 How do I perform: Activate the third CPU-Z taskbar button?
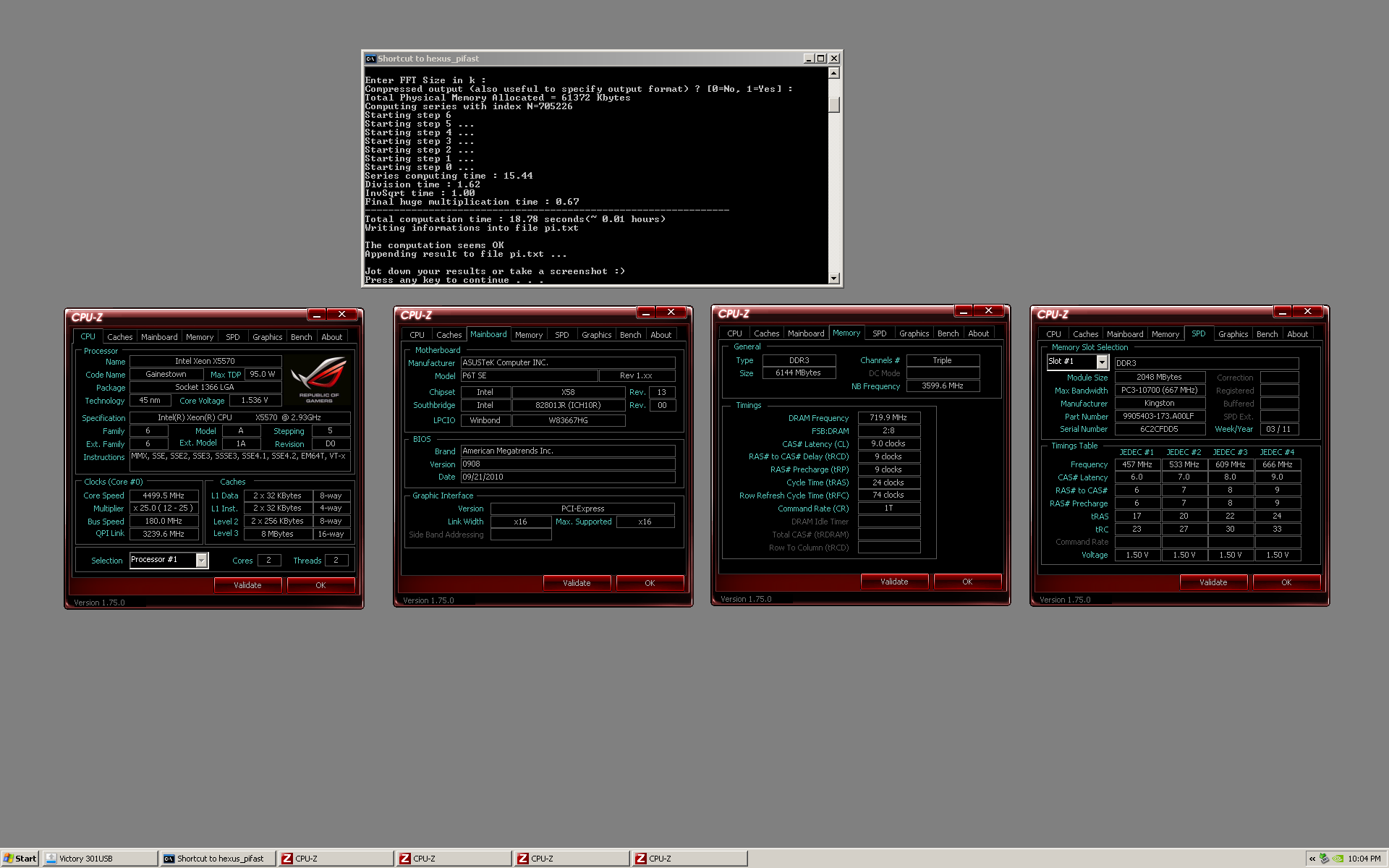coord(572,859)
